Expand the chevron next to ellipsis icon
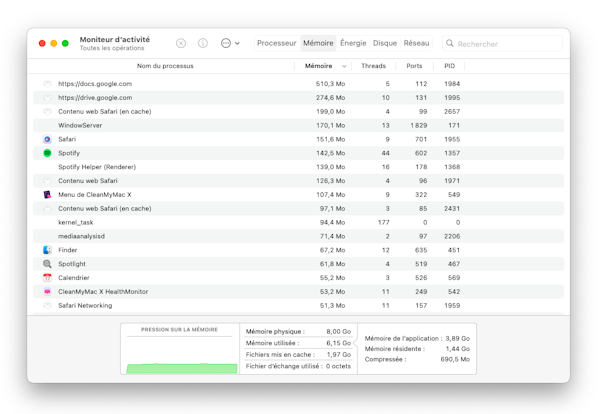 click(237, 43)
